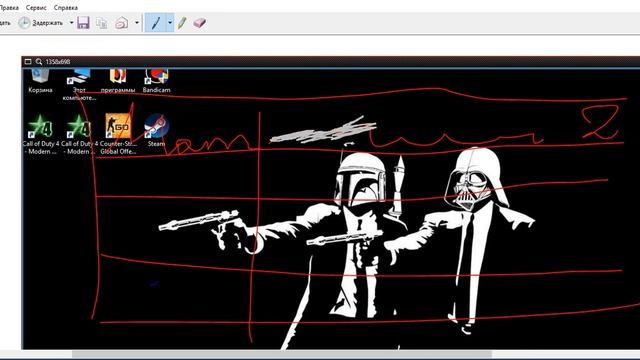This screenshot has height=360, width=640.
Task: Open the pen options dropdown arrow
Action: [x=170, y=23]
